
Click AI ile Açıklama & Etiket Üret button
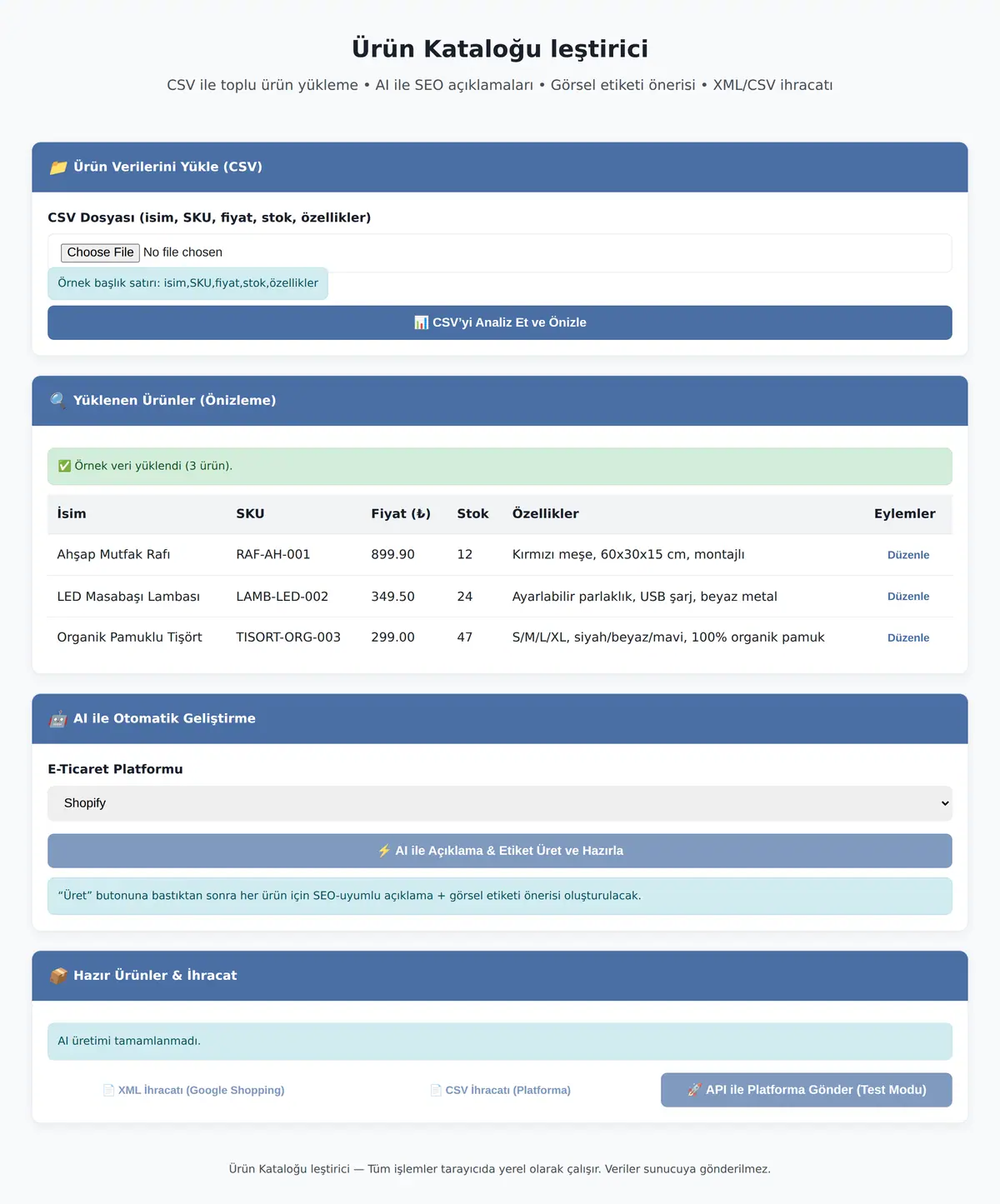pyautogui.click(x=500, y=851)
